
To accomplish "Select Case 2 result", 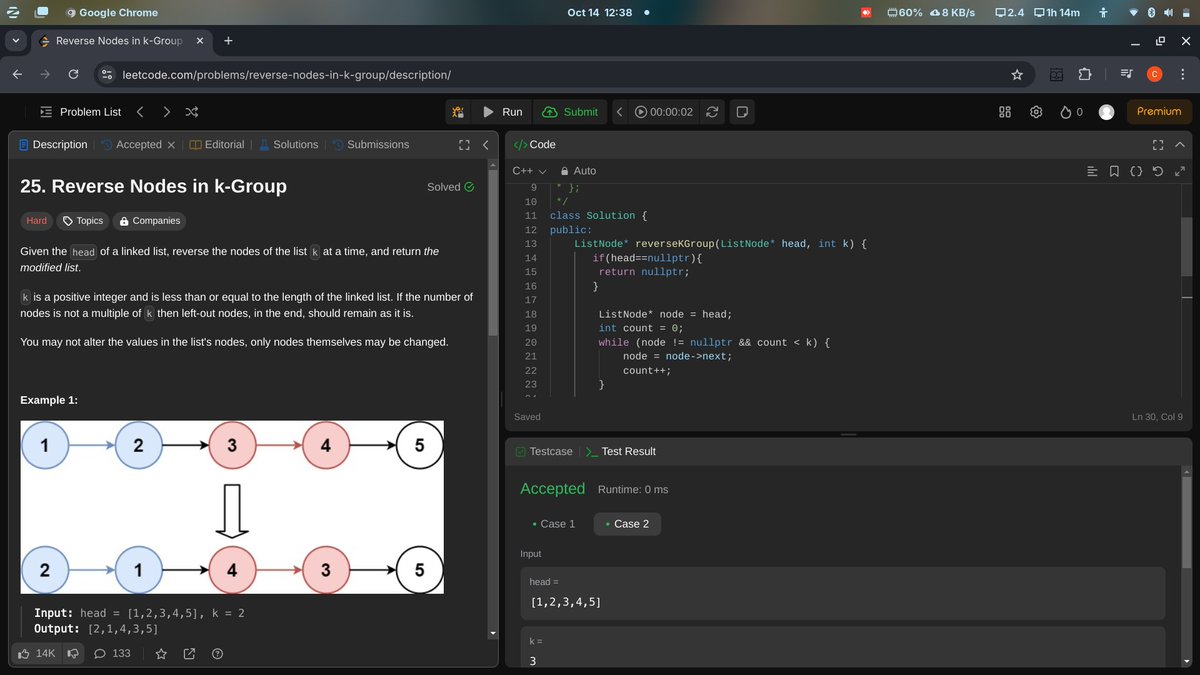I will point(627,524).
